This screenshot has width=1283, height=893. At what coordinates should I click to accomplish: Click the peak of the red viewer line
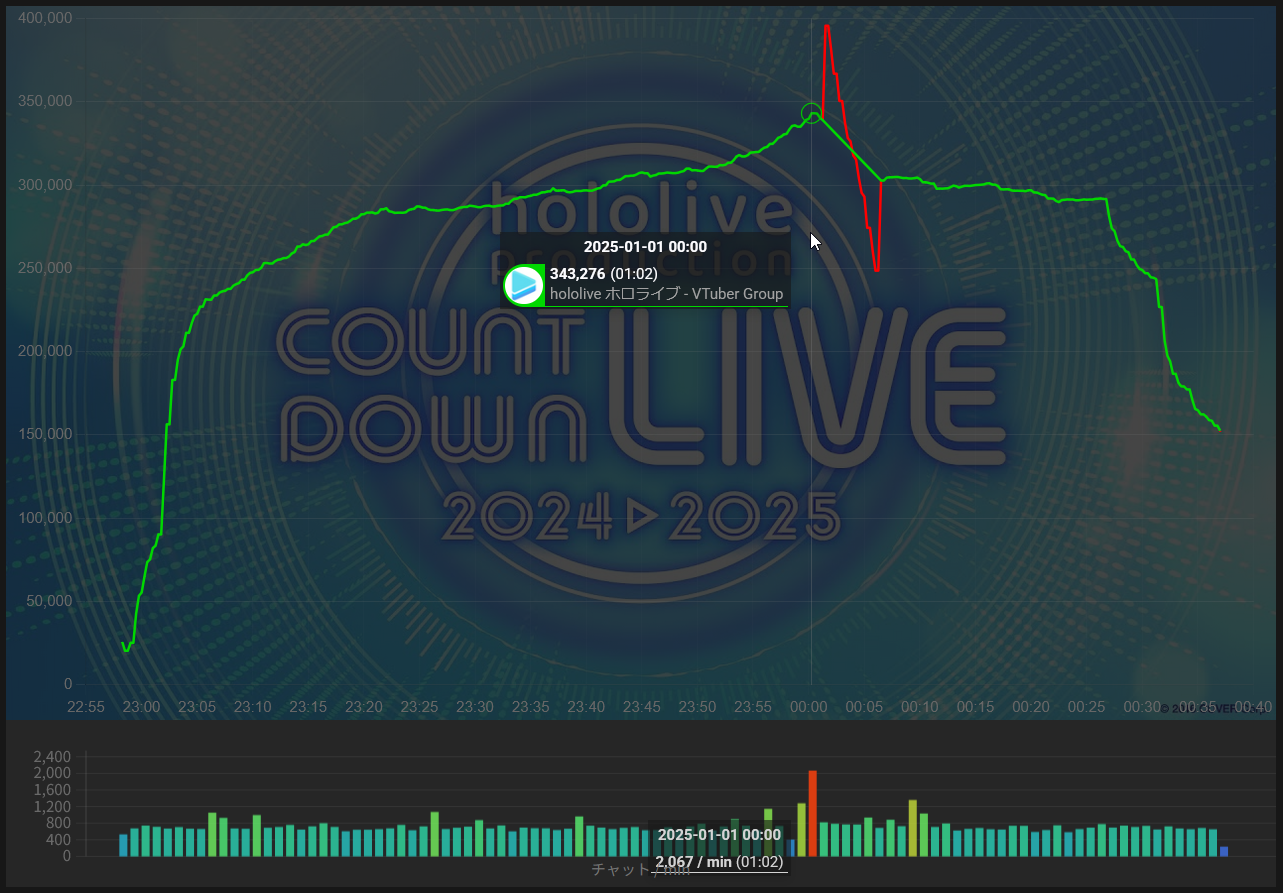pyautogui.click(x=827, y=27)
